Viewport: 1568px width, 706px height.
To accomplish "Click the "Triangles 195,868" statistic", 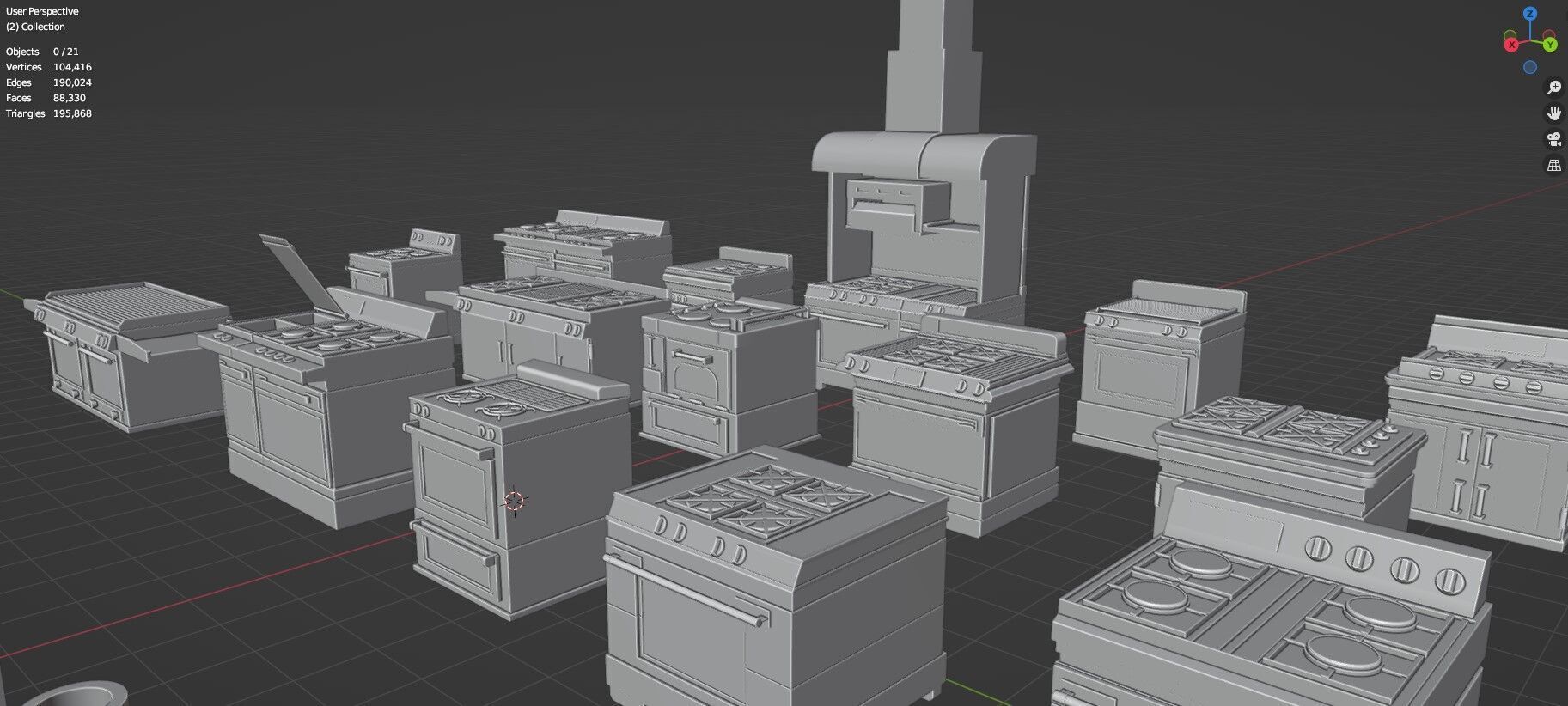I will [49, 113].
